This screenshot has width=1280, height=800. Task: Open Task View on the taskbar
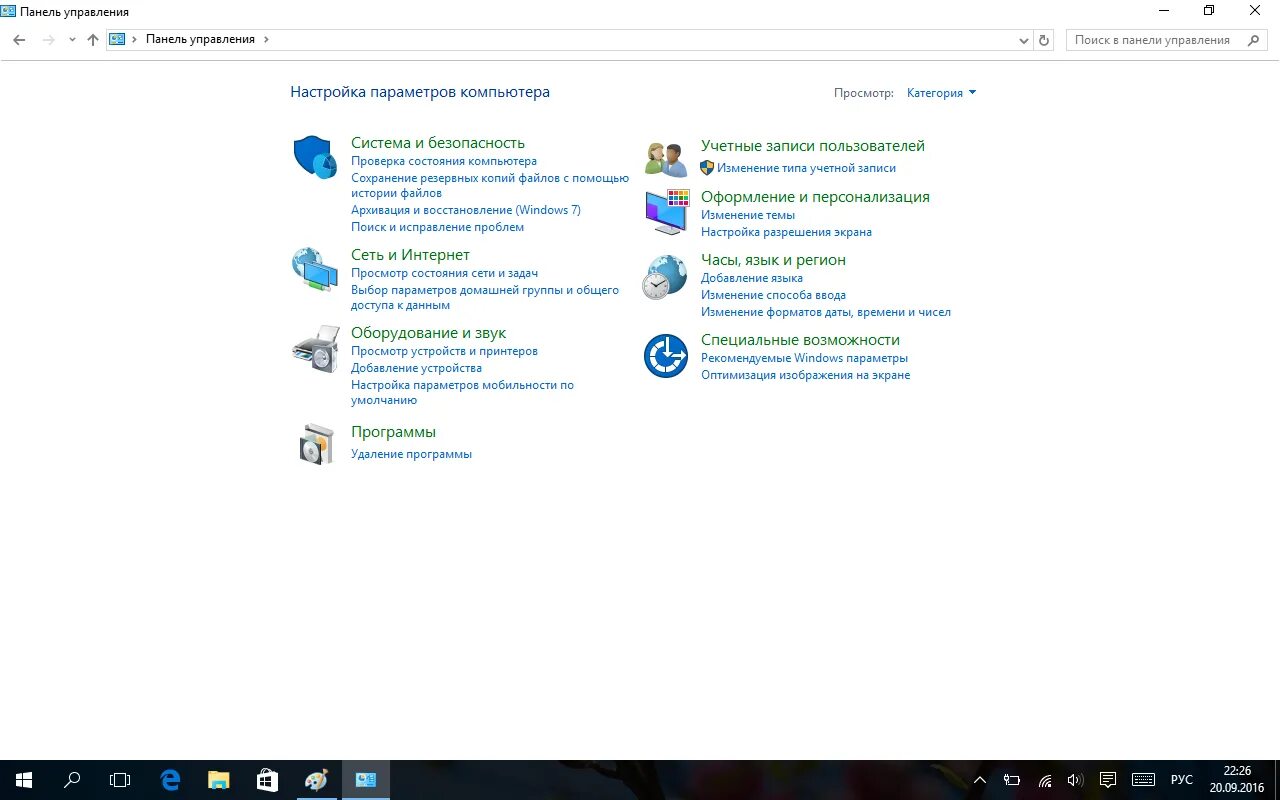[120, 780]
